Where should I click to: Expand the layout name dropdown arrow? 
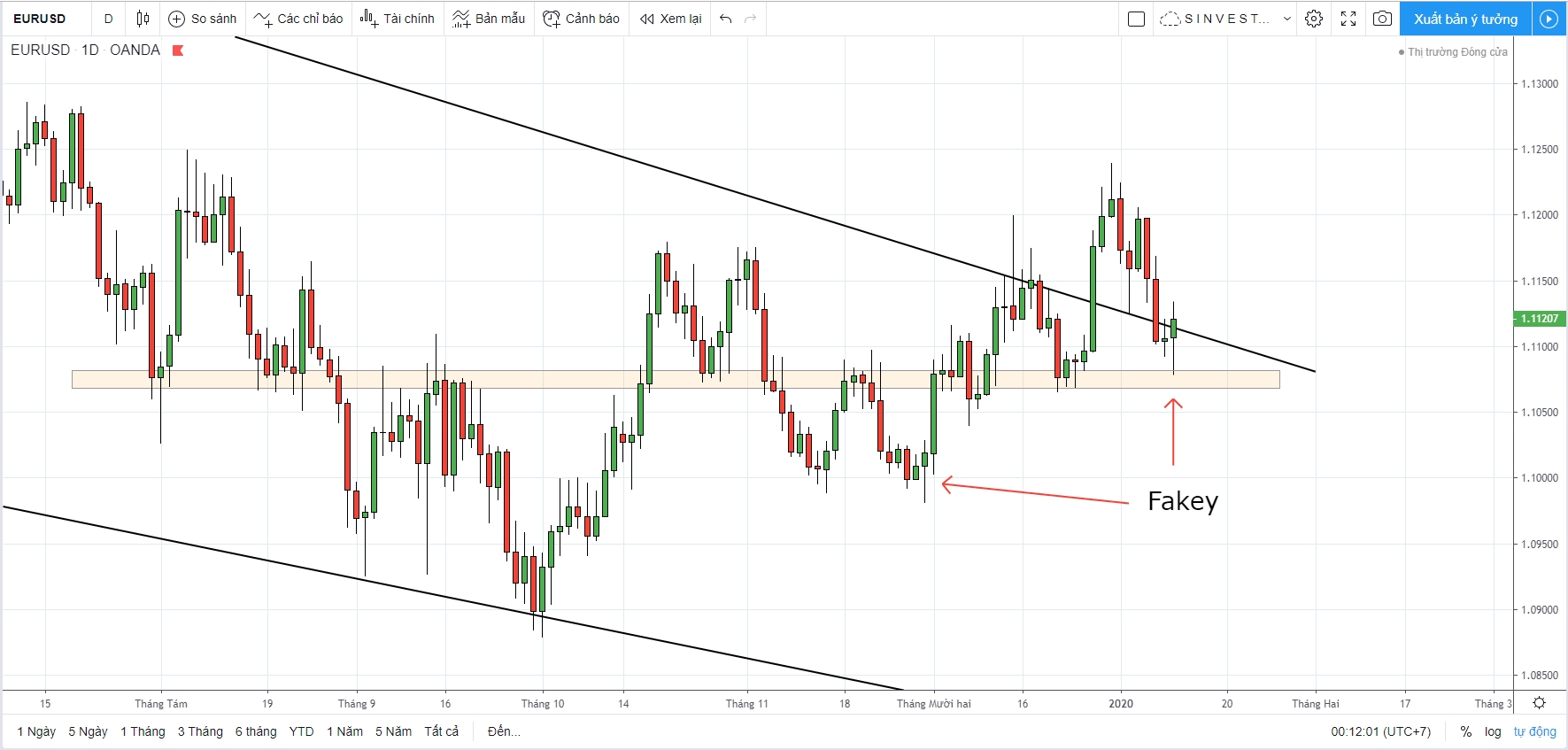click(x=1286, y=19)
